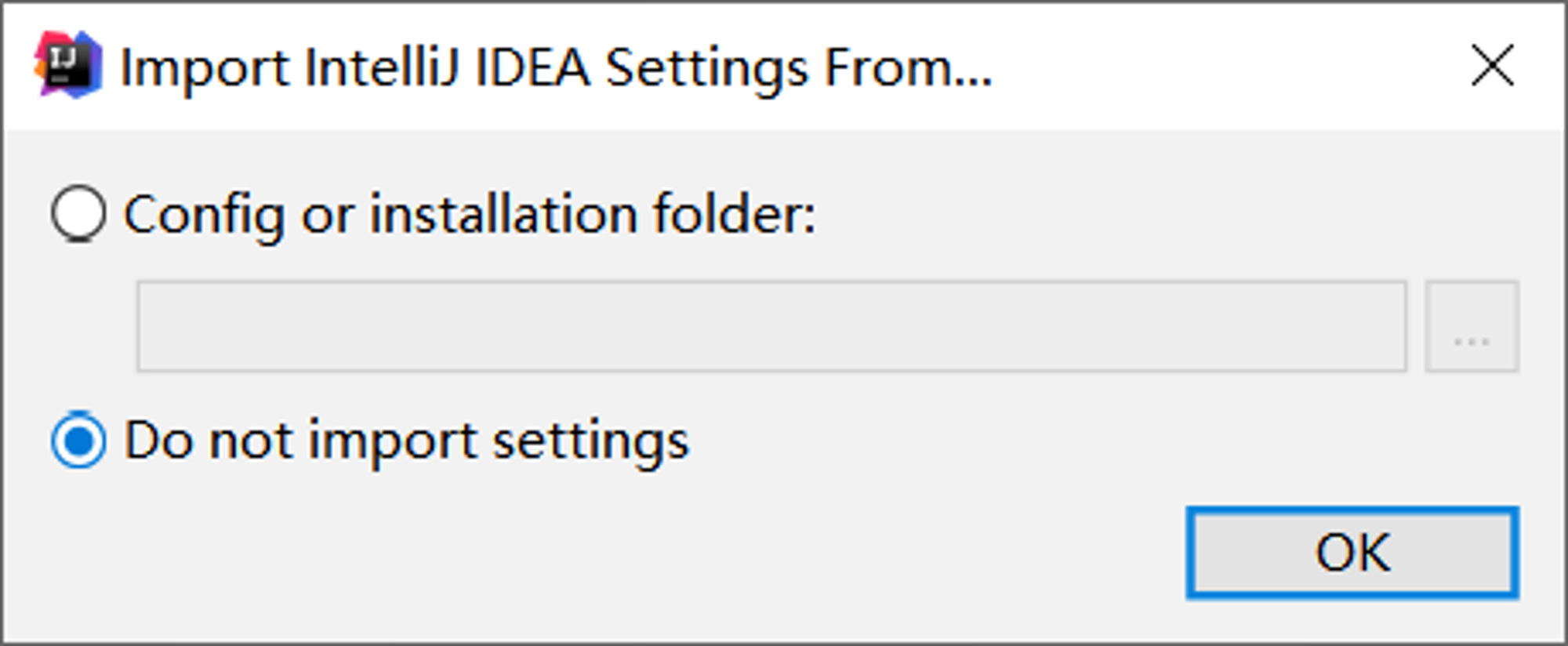Enable importing from a config folder
This screenshot has width=1568, height=646.
pos(78,213)
